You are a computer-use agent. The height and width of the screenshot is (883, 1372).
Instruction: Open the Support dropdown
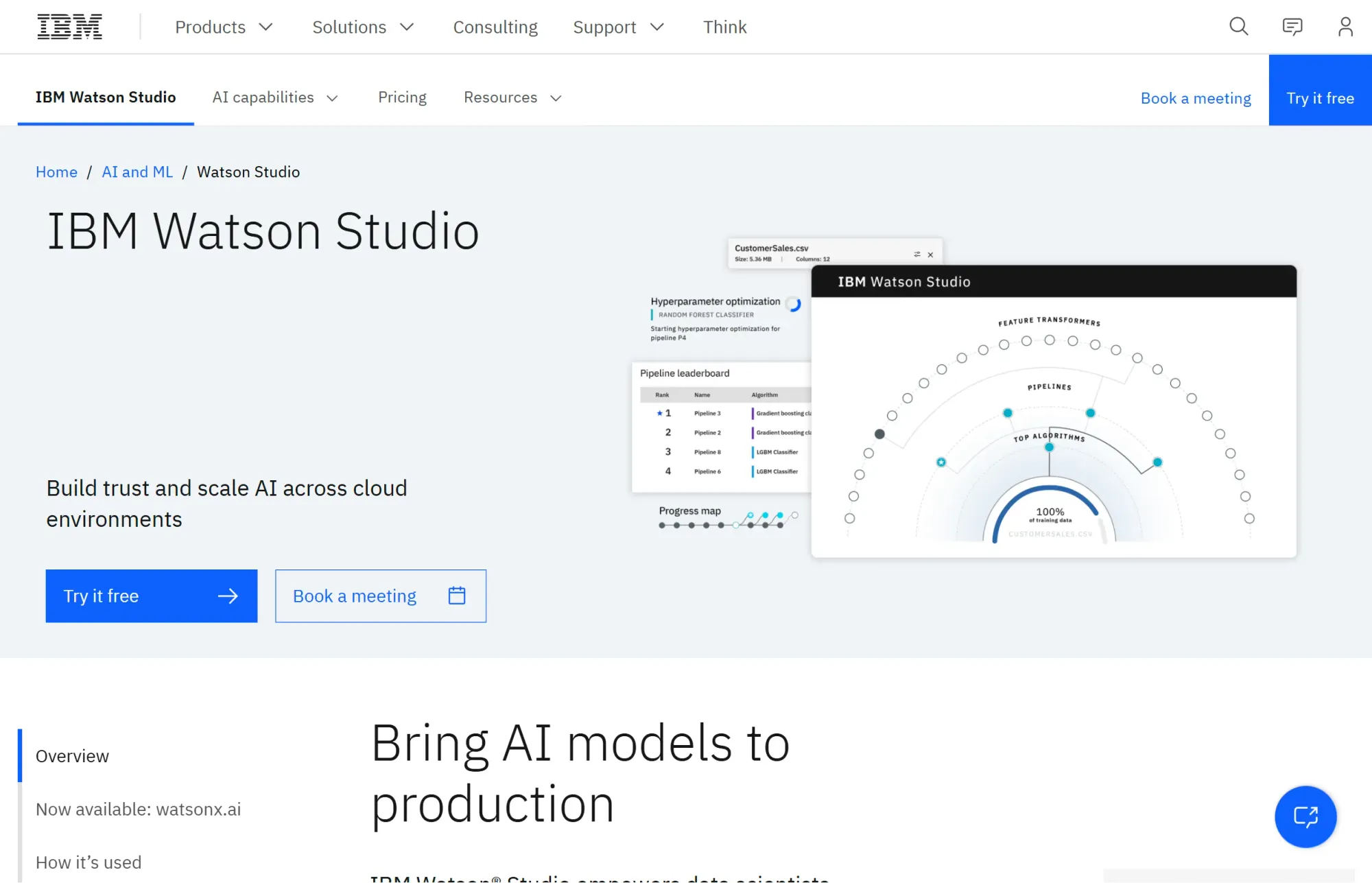pos(618,27)
